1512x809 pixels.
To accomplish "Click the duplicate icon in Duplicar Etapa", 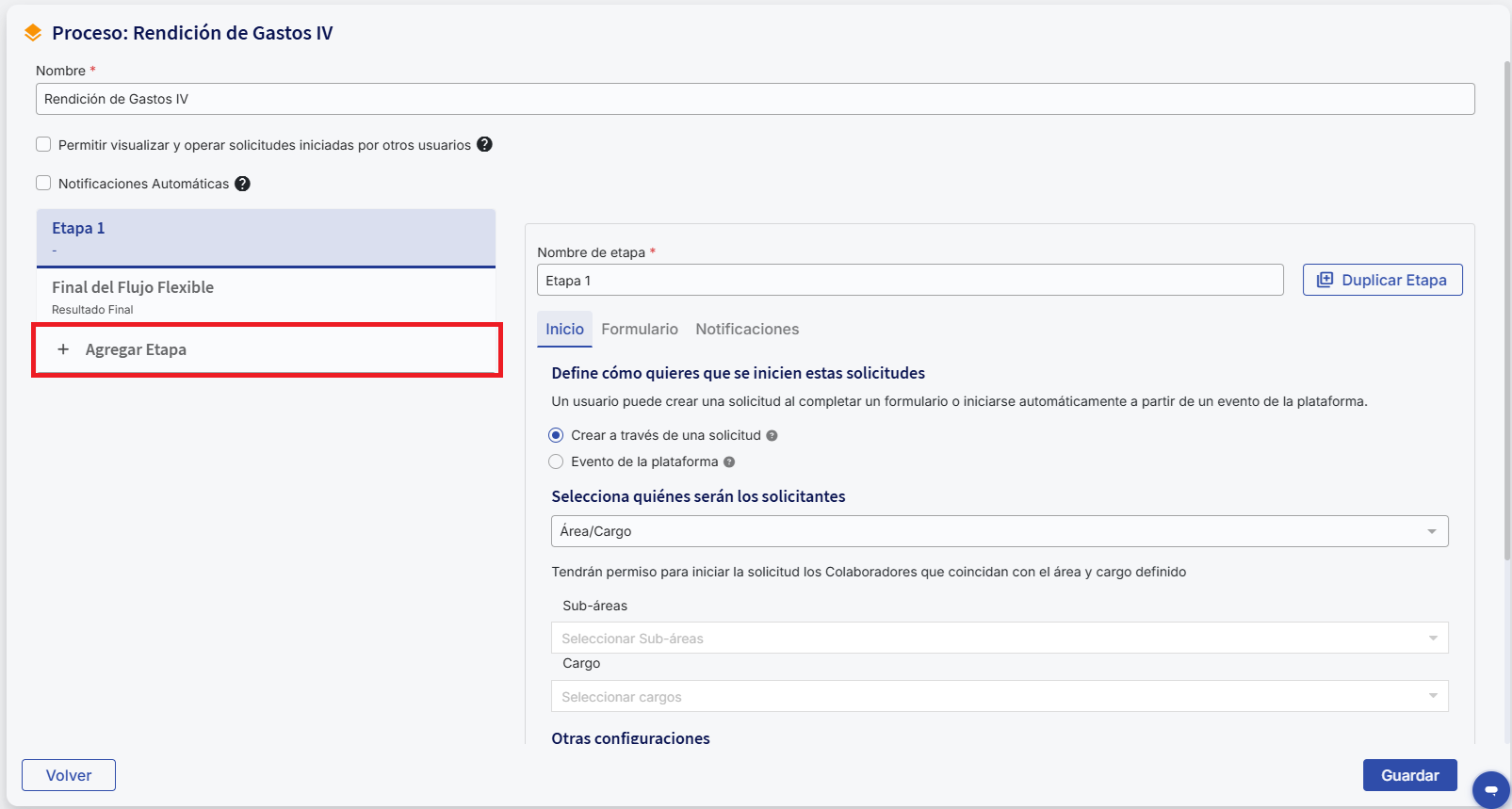I will click(x=1325, y=280).
